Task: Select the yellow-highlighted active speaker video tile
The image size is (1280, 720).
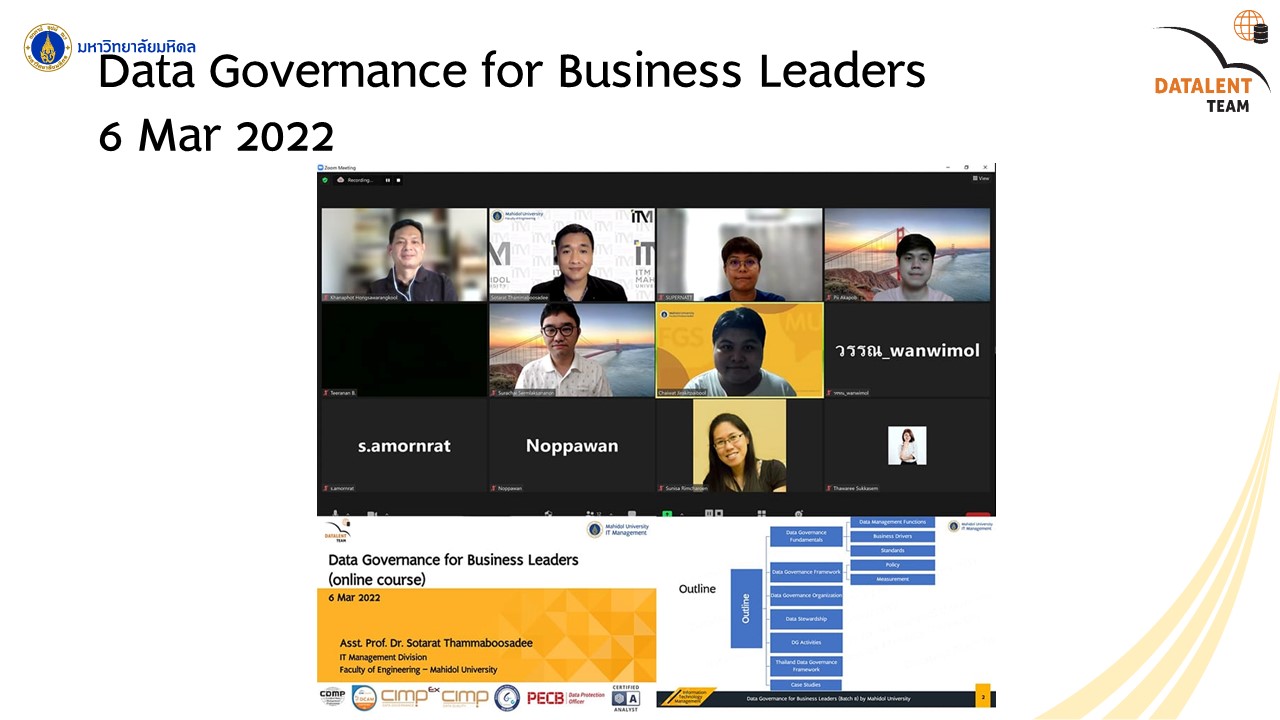Action: (740, 350)
